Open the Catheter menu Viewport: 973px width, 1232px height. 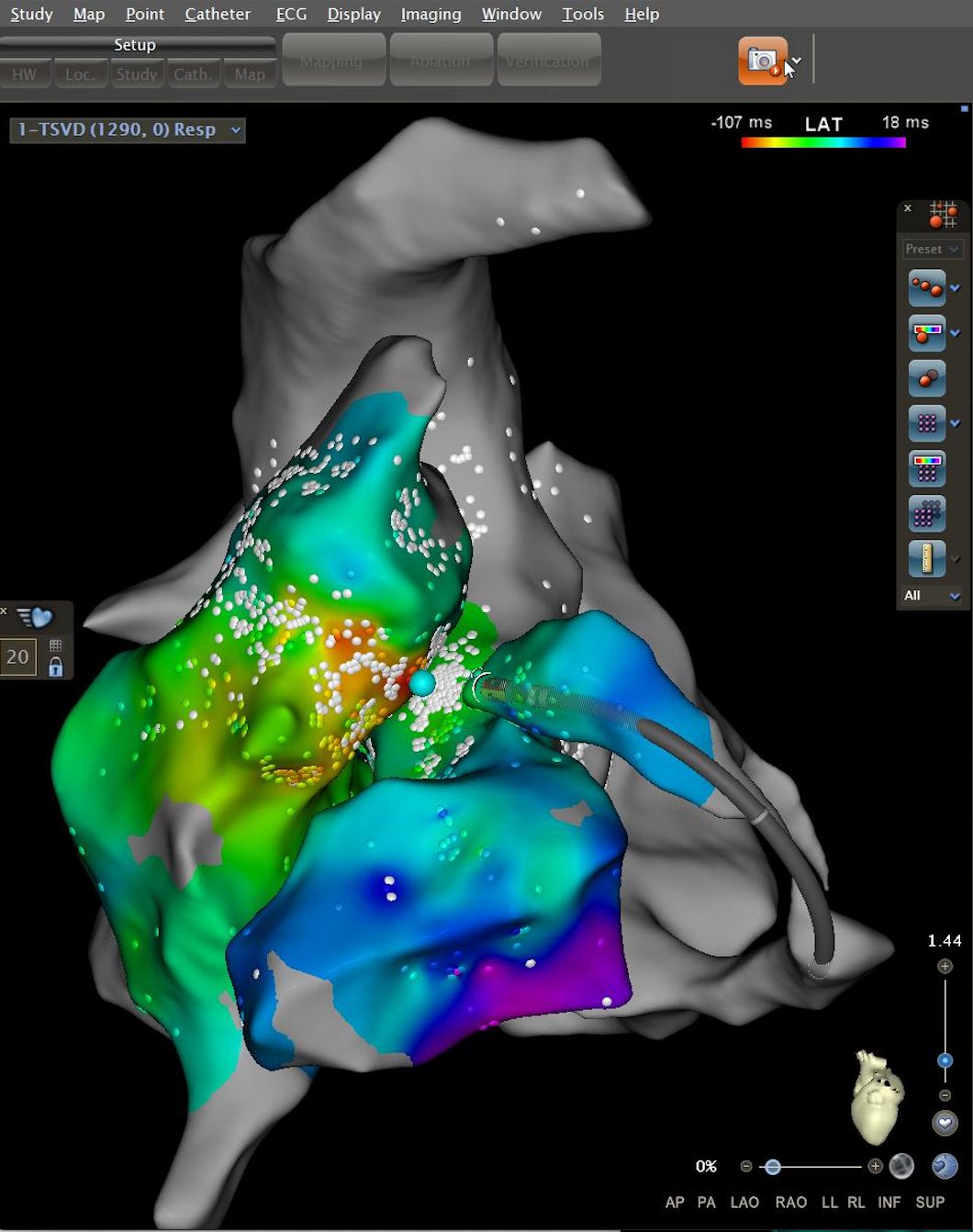click(218, 14)
